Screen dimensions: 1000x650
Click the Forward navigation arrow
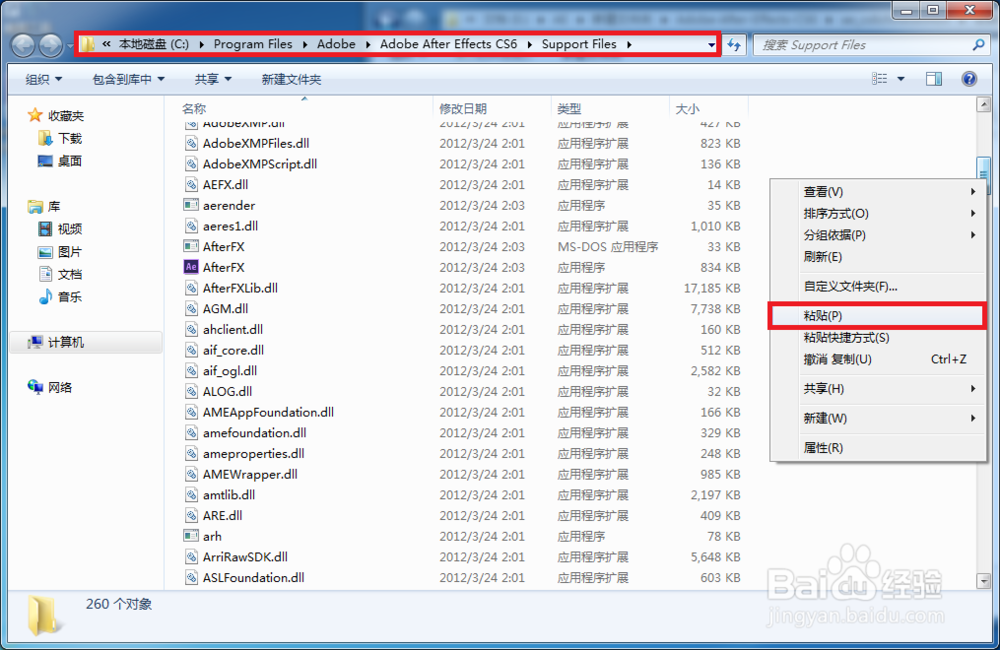coord(50,45)
